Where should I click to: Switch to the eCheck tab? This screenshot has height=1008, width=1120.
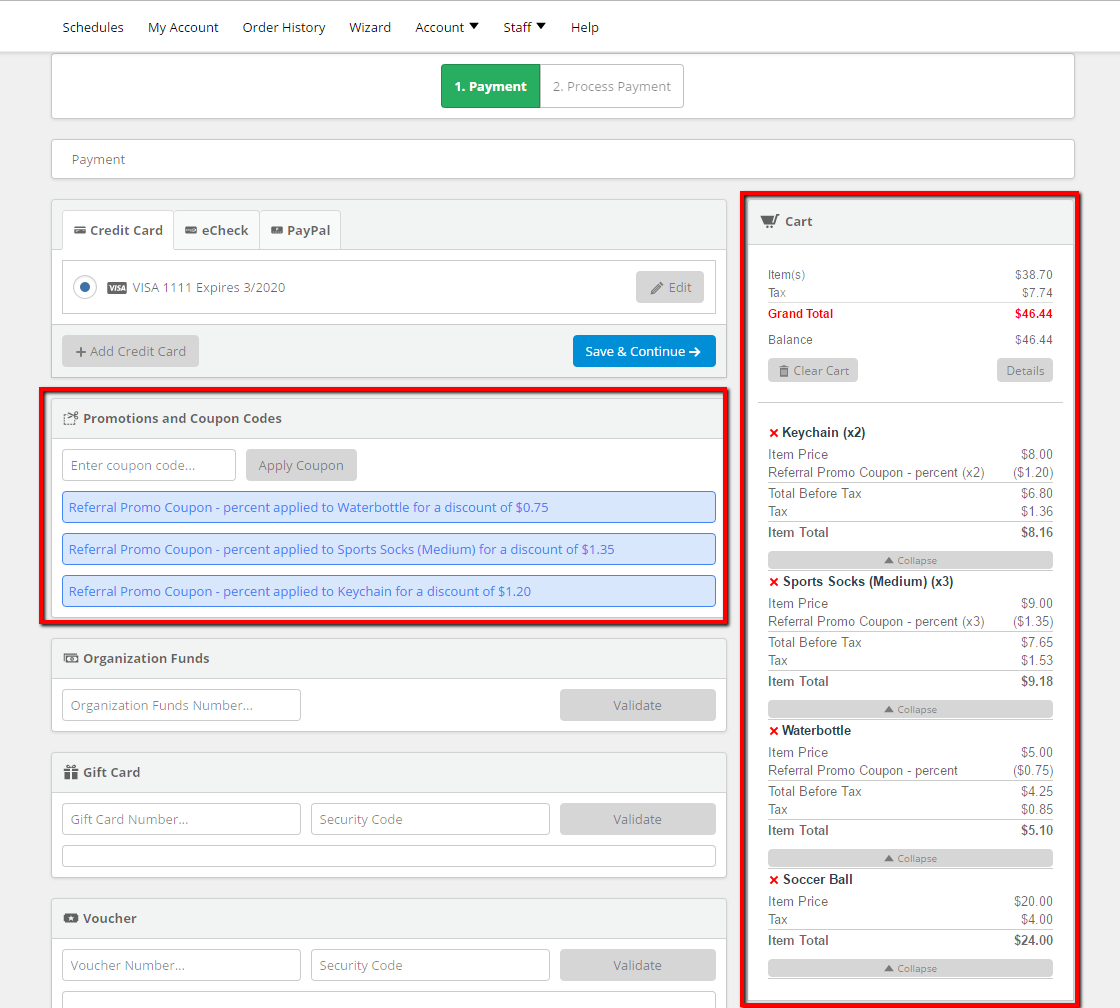(216, 230)
